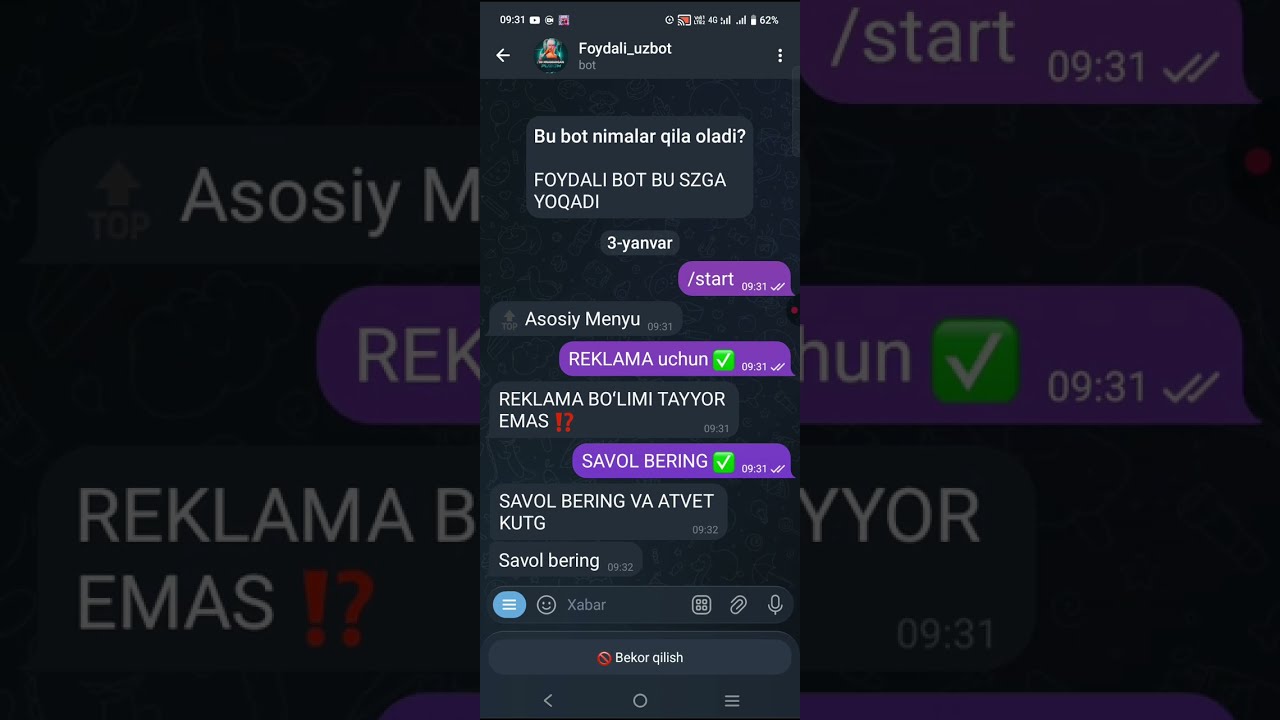Select the /start sent message bubble
Screen dimensions: 1280x720
click(734, 279)
